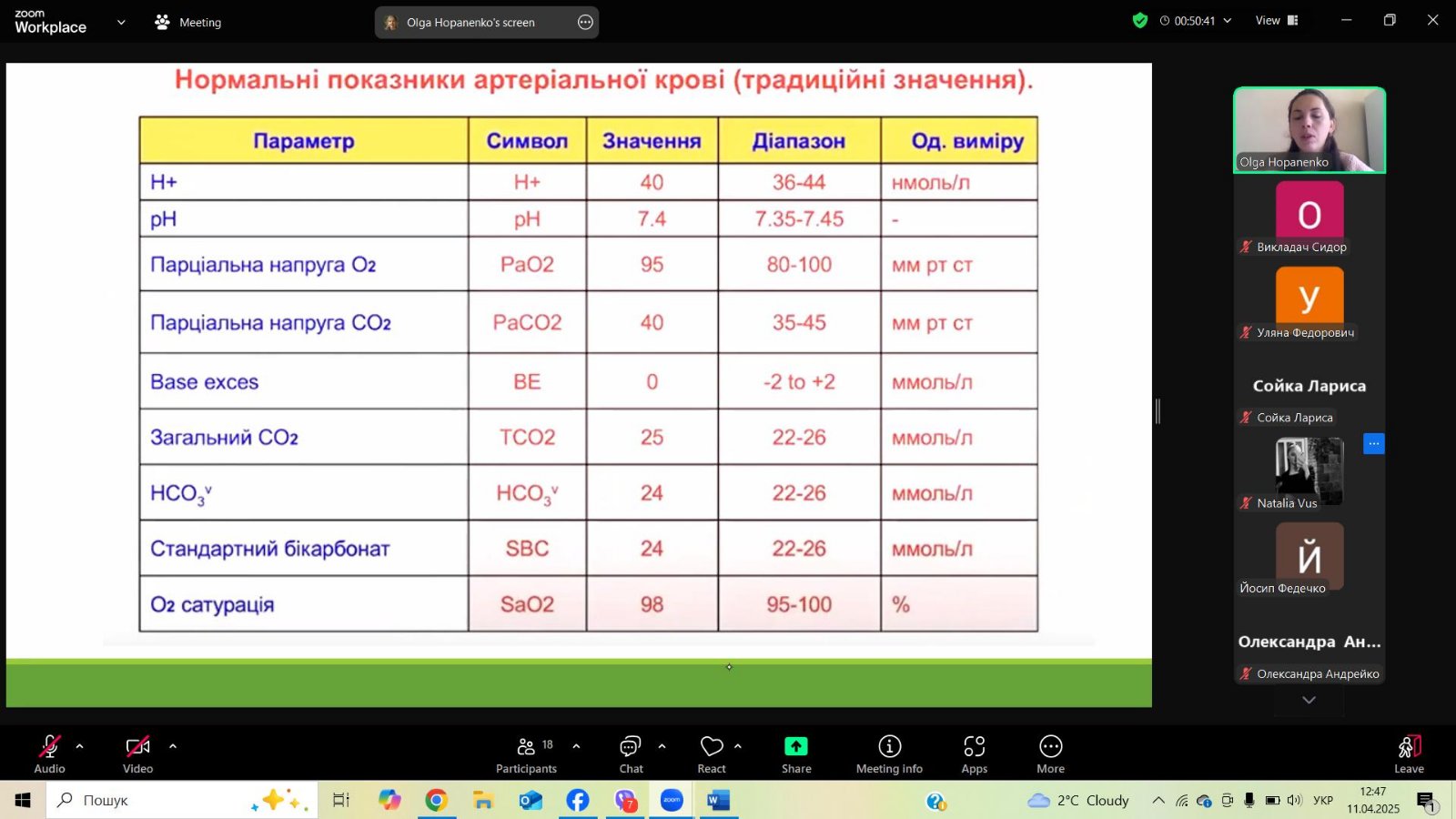
Task: Click the green encryption shield icon
Action: 1139,20
